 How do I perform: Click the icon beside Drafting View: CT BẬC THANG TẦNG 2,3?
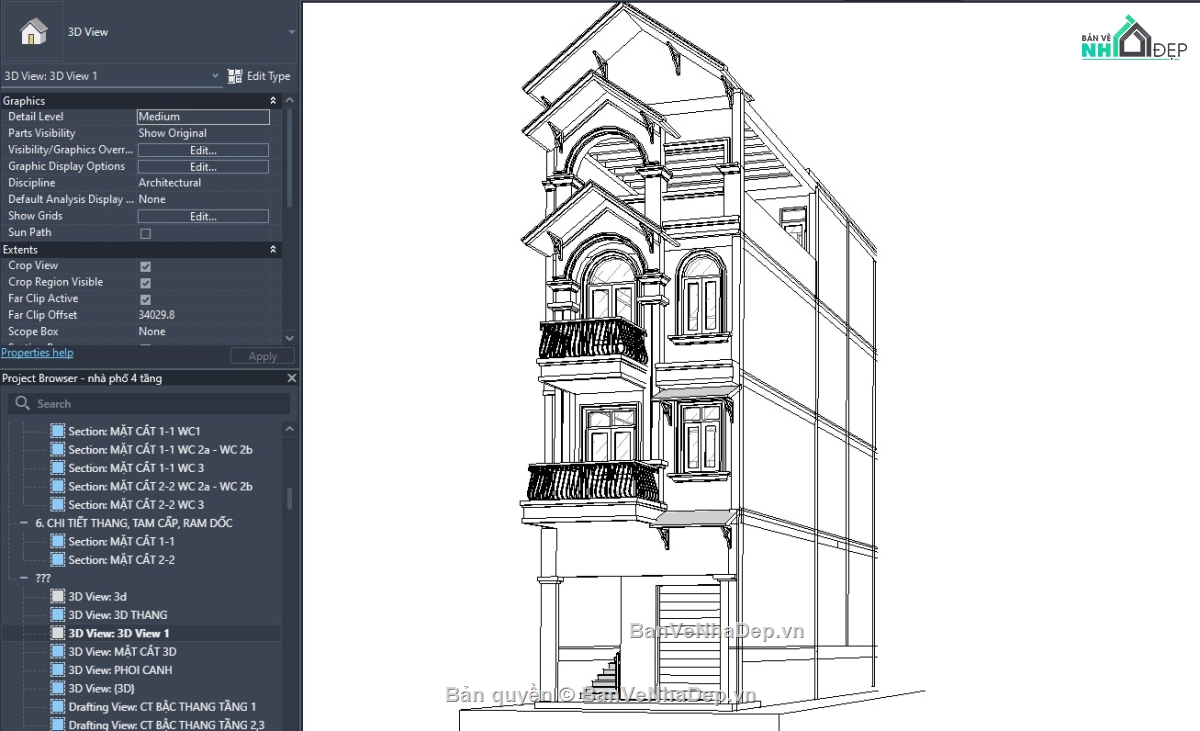coord(57,725)
